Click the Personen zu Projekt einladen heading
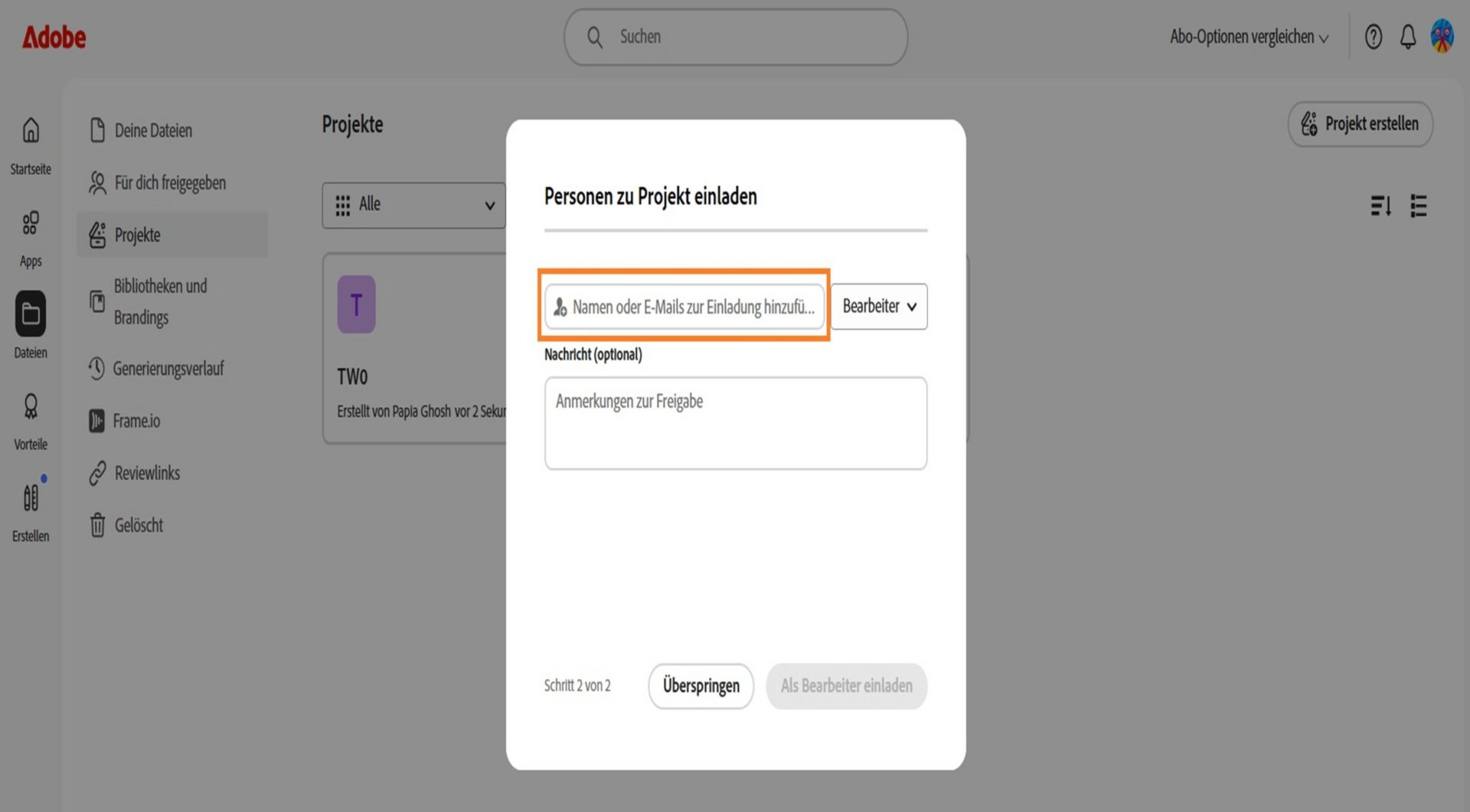The height and width of the screenshot is (812, 1470). [x=650, y=197]
